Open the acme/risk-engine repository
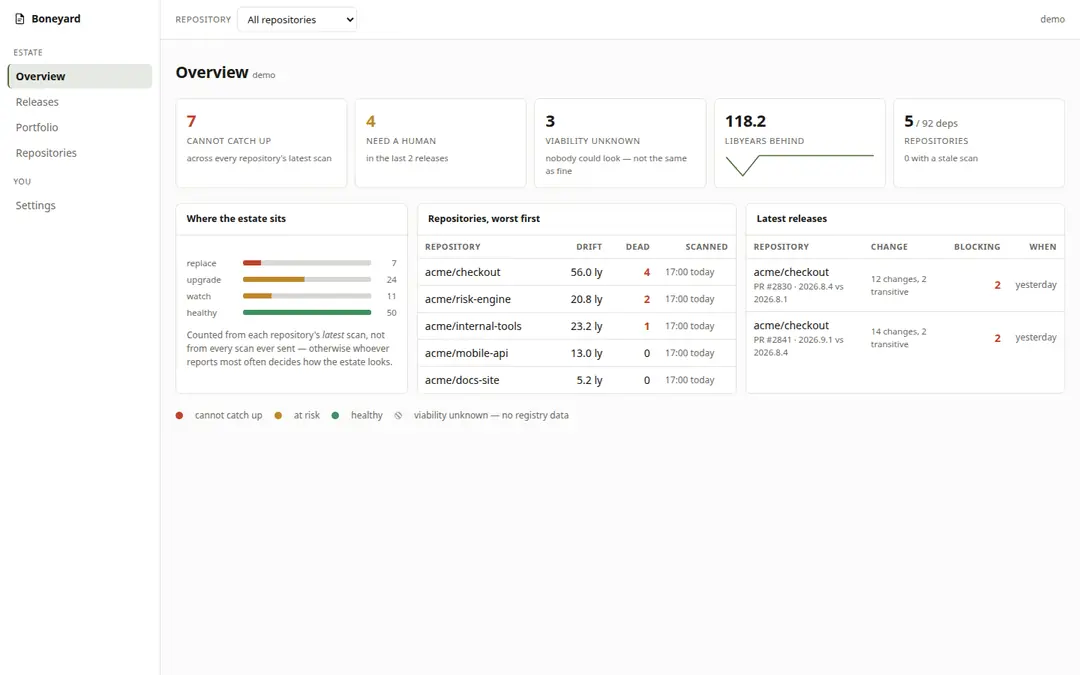The height and width of the screenshot is (675, 1080). click(x=577, y=299)
